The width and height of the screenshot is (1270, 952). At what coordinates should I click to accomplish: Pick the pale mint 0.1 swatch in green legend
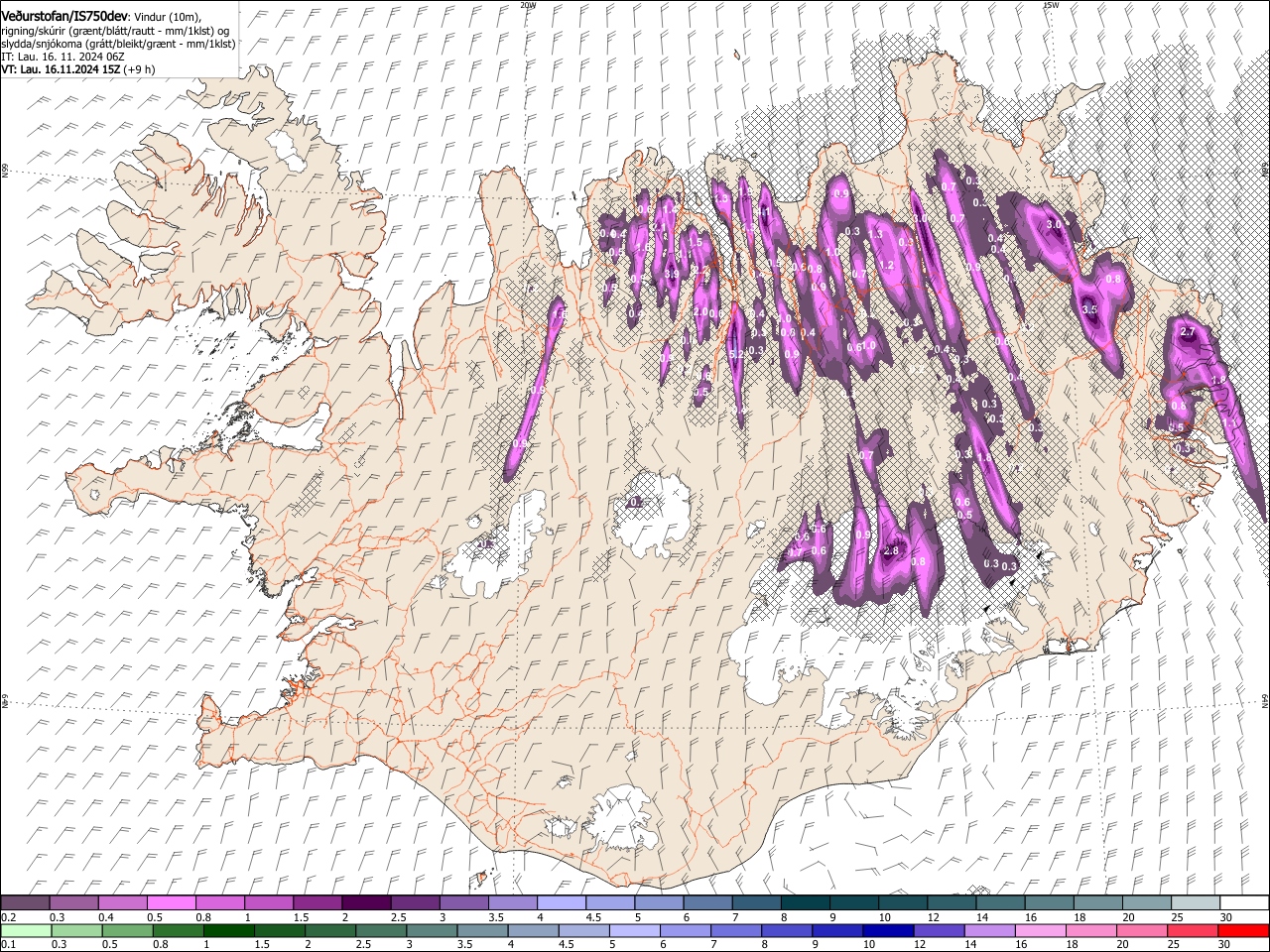tap(26, 930)
